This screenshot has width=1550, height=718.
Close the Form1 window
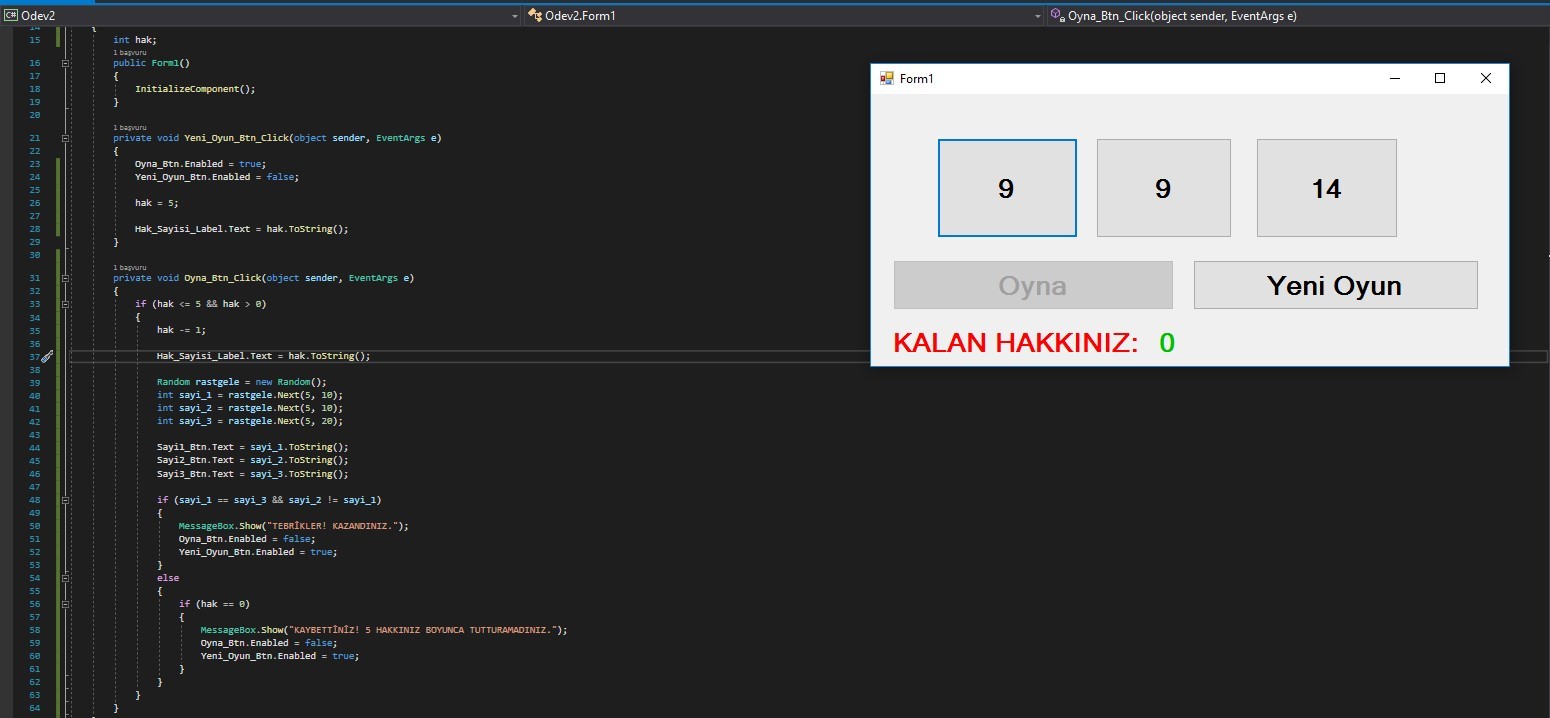[x=1485, y=78]
